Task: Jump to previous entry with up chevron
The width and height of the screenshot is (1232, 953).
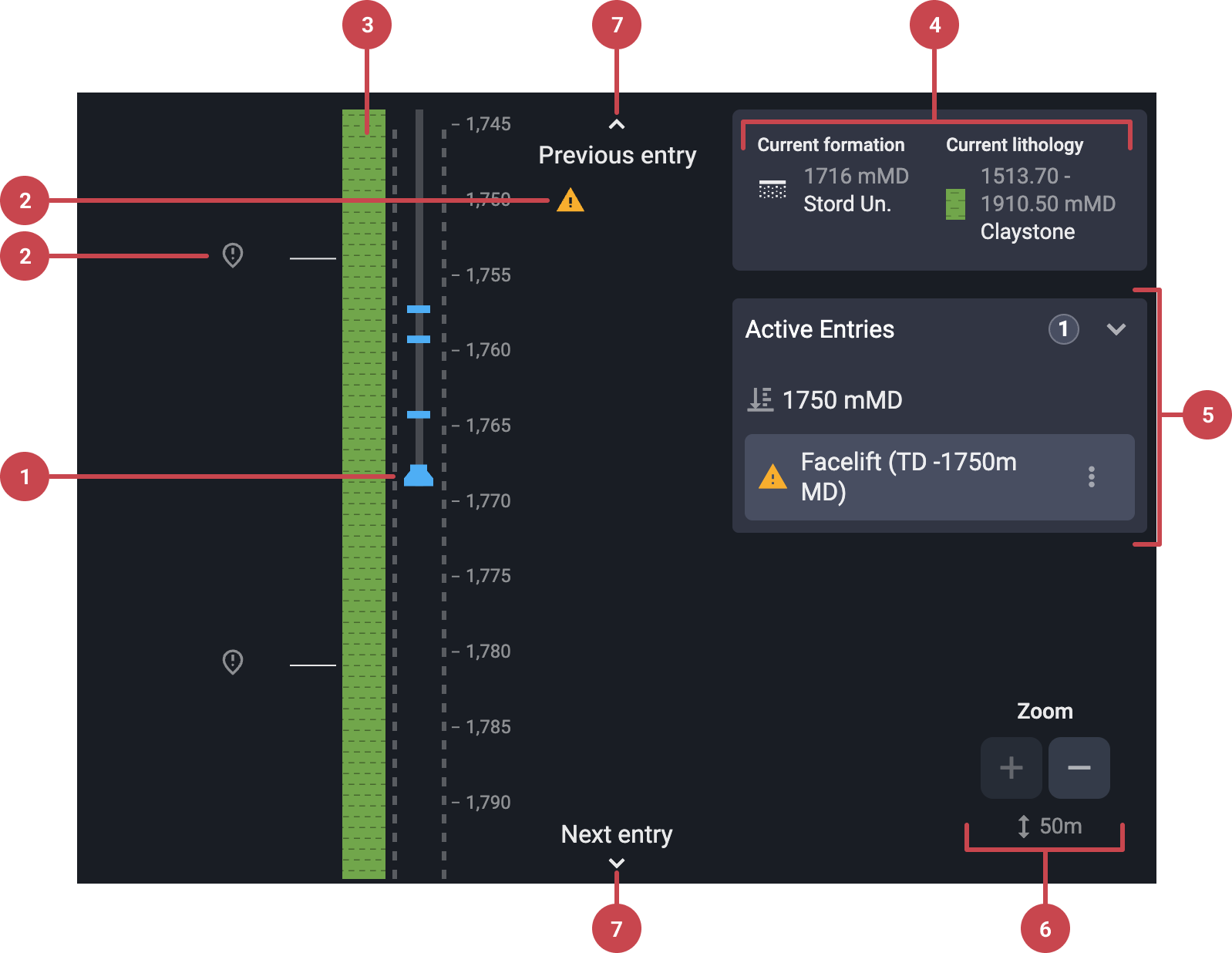Action: [x=617, y=125]
